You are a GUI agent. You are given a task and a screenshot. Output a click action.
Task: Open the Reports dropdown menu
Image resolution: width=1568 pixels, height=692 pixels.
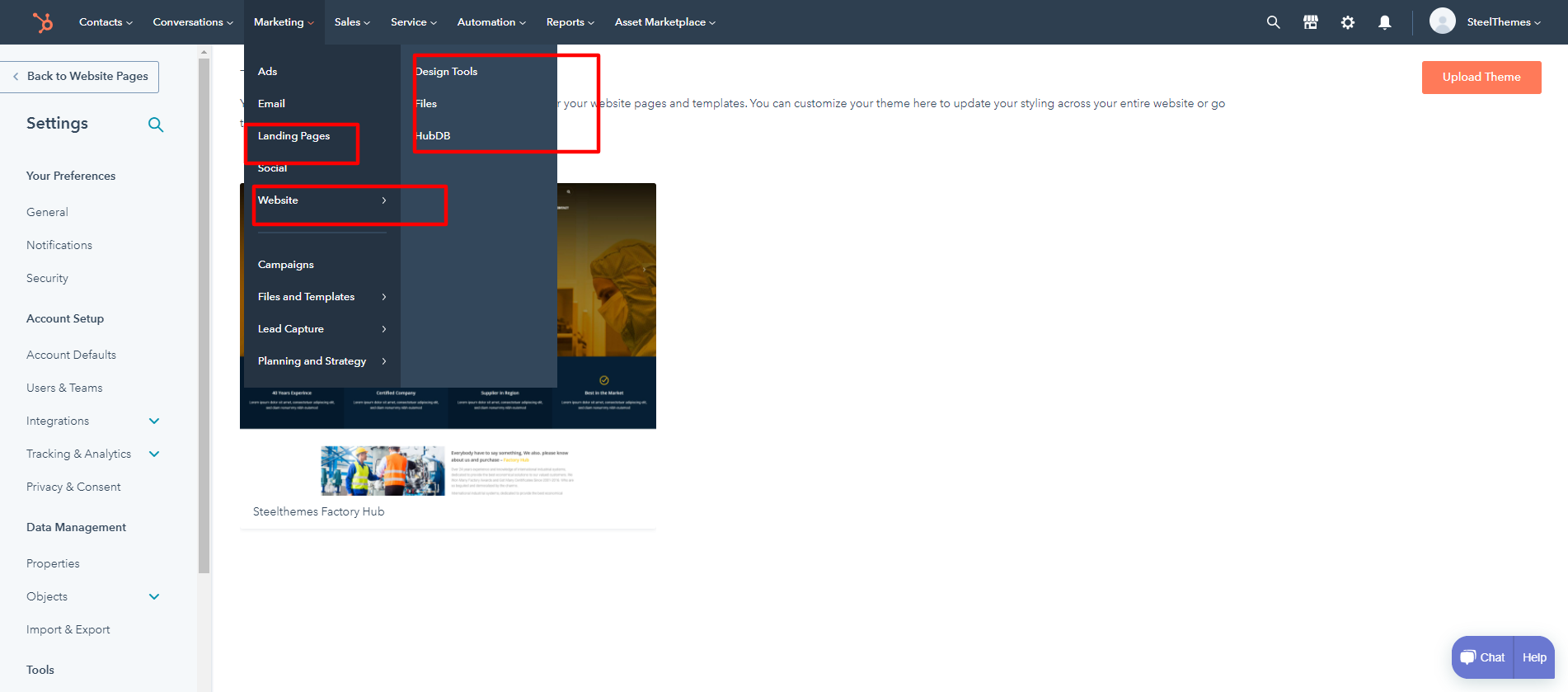570,22
